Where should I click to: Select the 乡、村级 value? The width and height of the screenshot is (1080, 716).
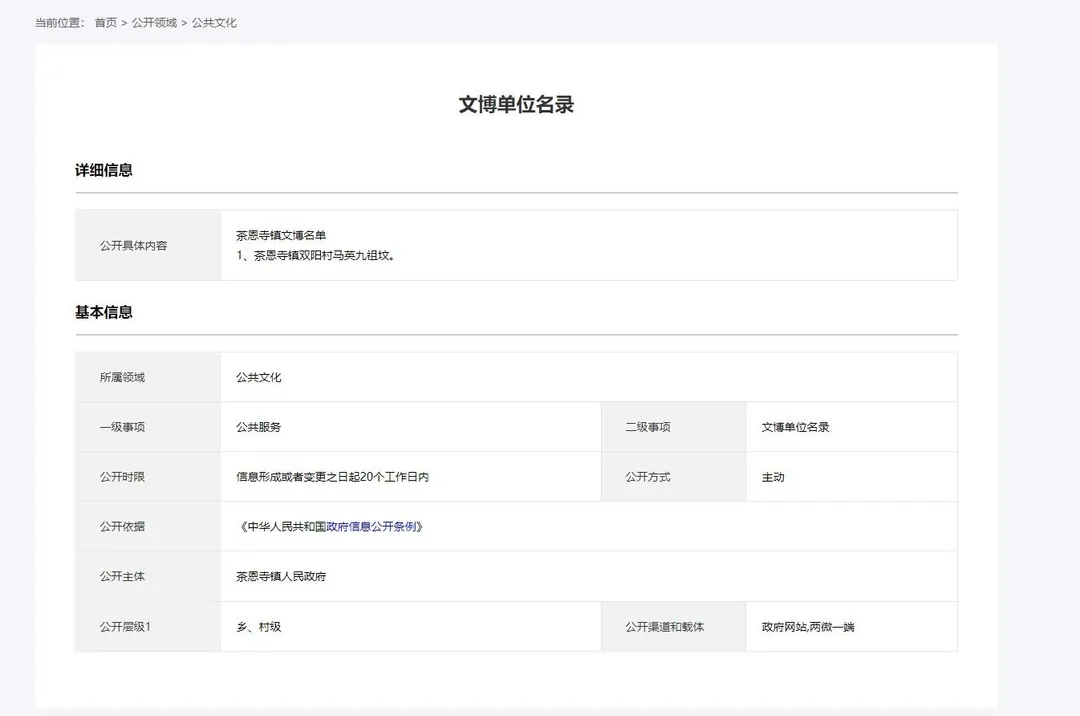[259, 626]
